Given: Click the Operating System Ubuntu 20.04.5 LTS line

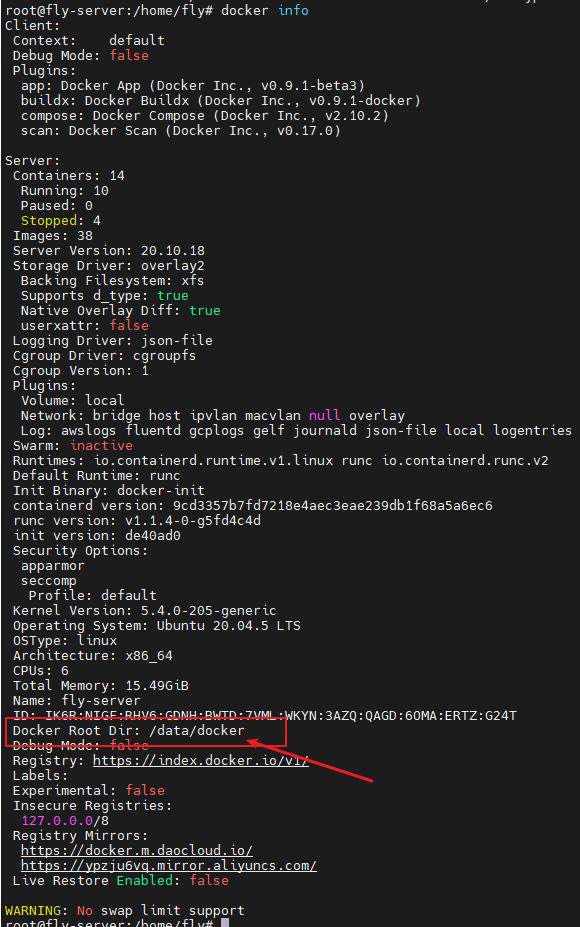Looking at the screenshot, I should click(157, 625).
